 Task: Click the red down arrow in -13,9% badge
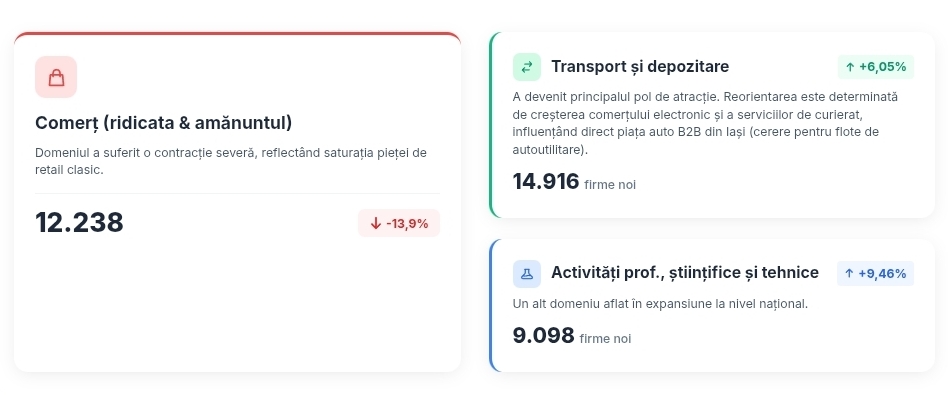tap(375, 224)
